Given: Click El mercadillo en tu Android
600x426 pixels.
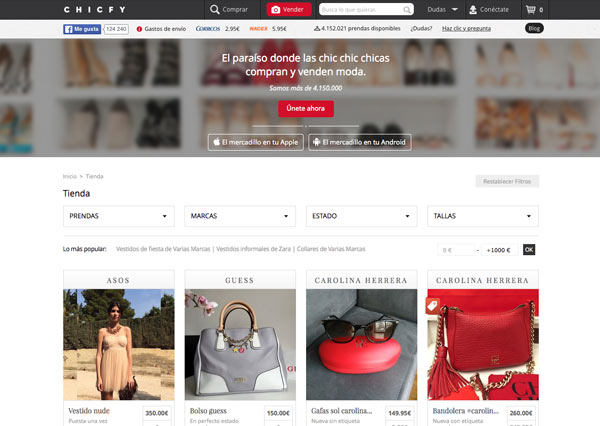Looking at the screenshot, I should point(360,142).
